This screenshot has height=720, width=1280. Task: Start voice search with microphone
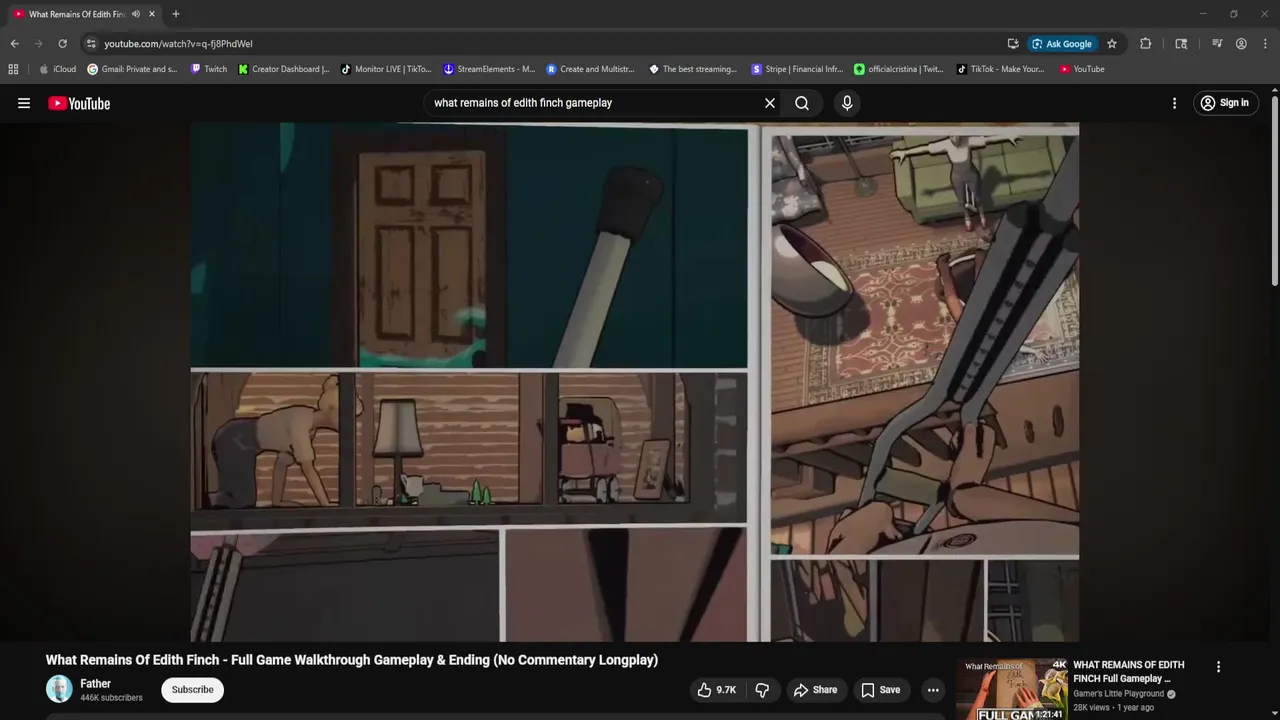pos(847,103)
